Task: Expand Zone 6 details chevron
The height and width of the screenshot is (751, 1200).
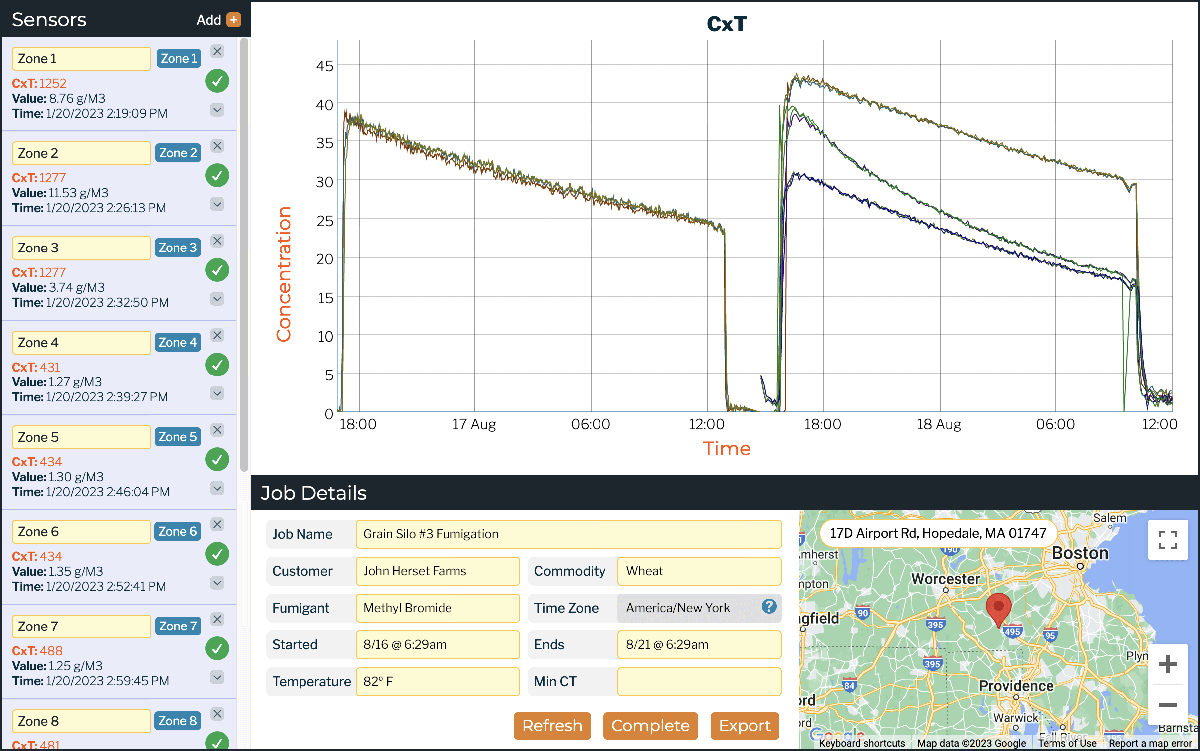Action: click(x=216, y=583)
